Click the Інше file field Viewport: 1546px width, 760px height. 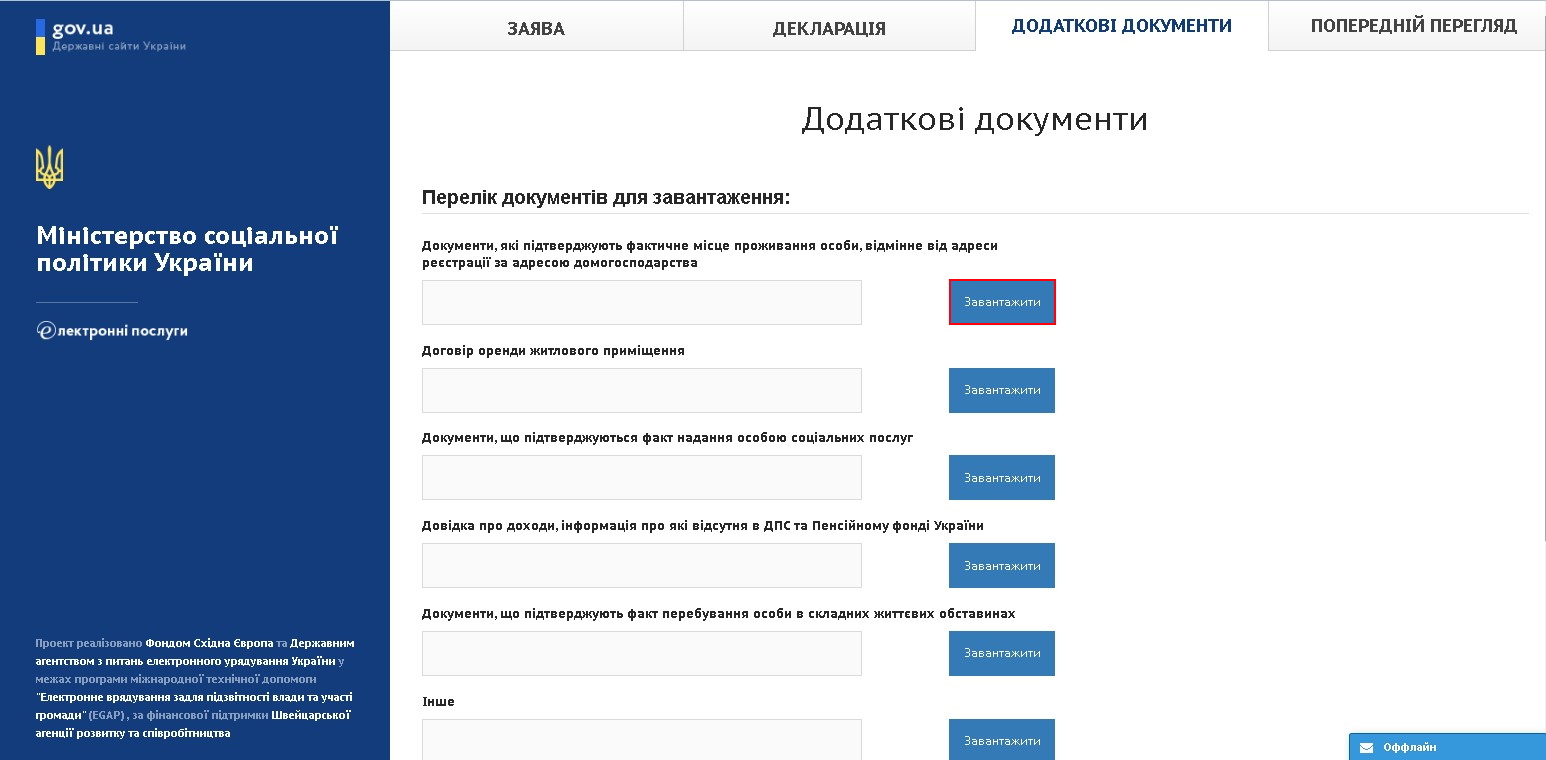[x=642, y=740]
